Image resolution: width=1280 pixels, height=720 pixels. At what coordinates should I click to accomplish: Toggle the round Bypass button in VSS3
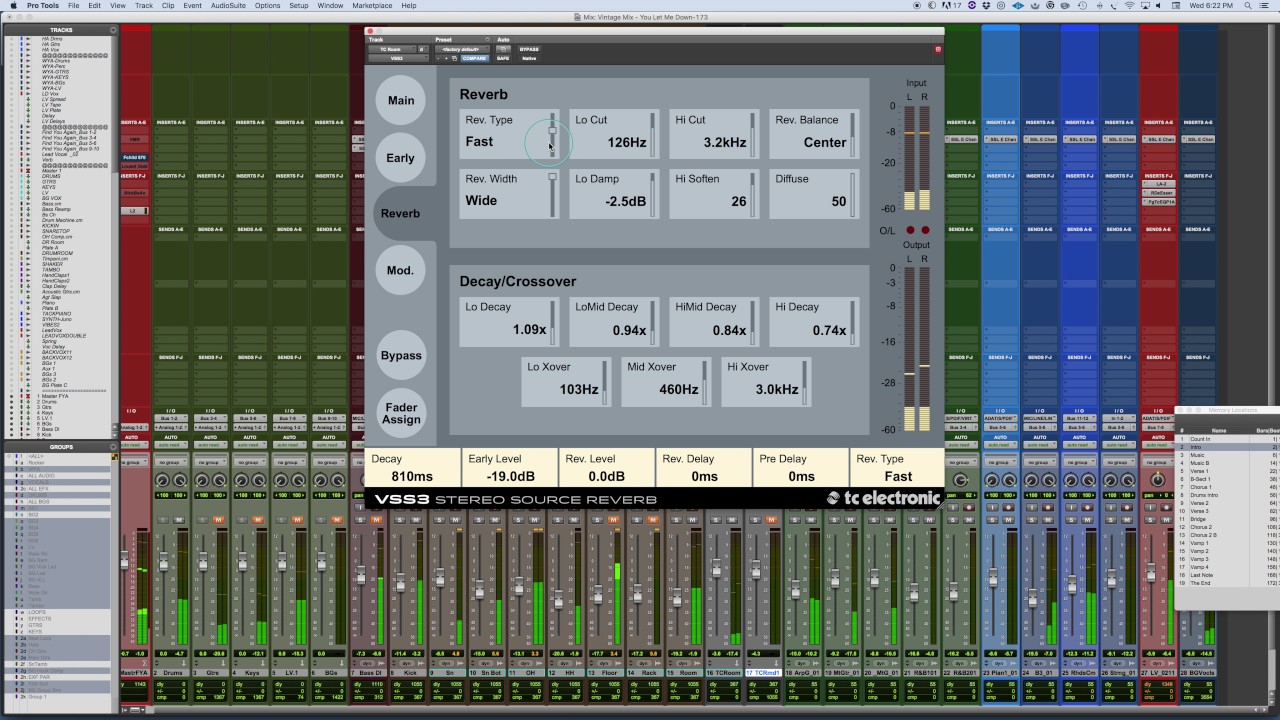tap(401, 355)
